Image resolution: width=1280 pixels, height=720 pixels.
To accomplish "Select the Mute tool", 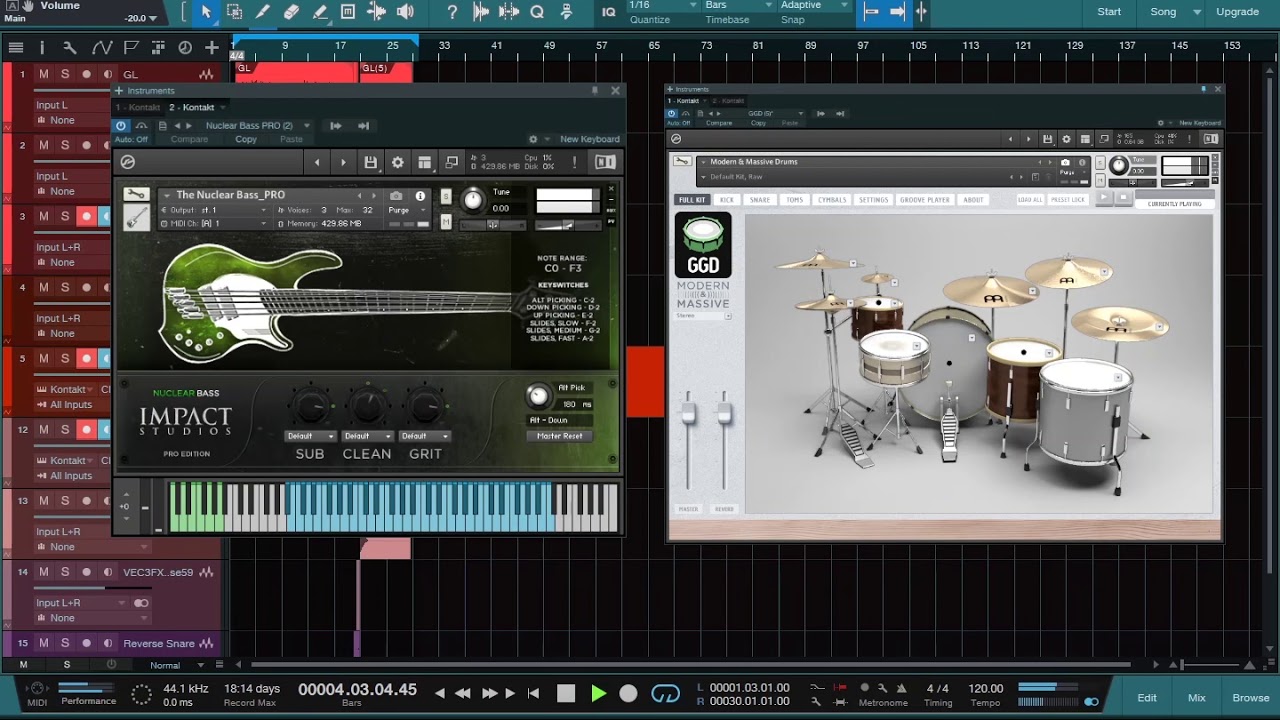I will (x=348, y=12).
